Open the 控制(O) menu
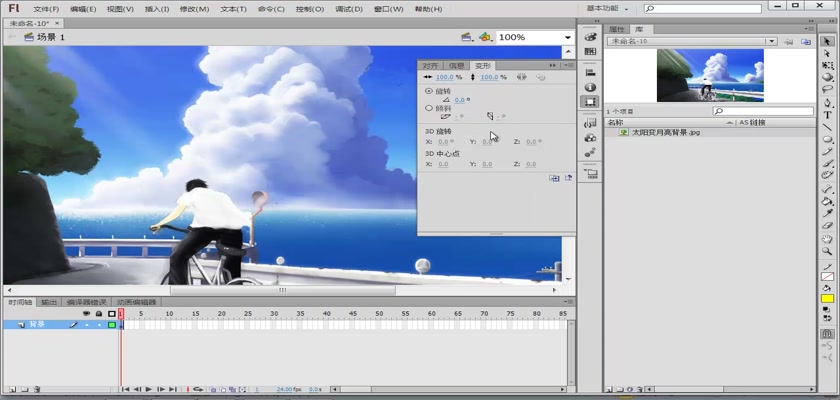840x400 pixels. pyautogui.click(x=310, y=9)
